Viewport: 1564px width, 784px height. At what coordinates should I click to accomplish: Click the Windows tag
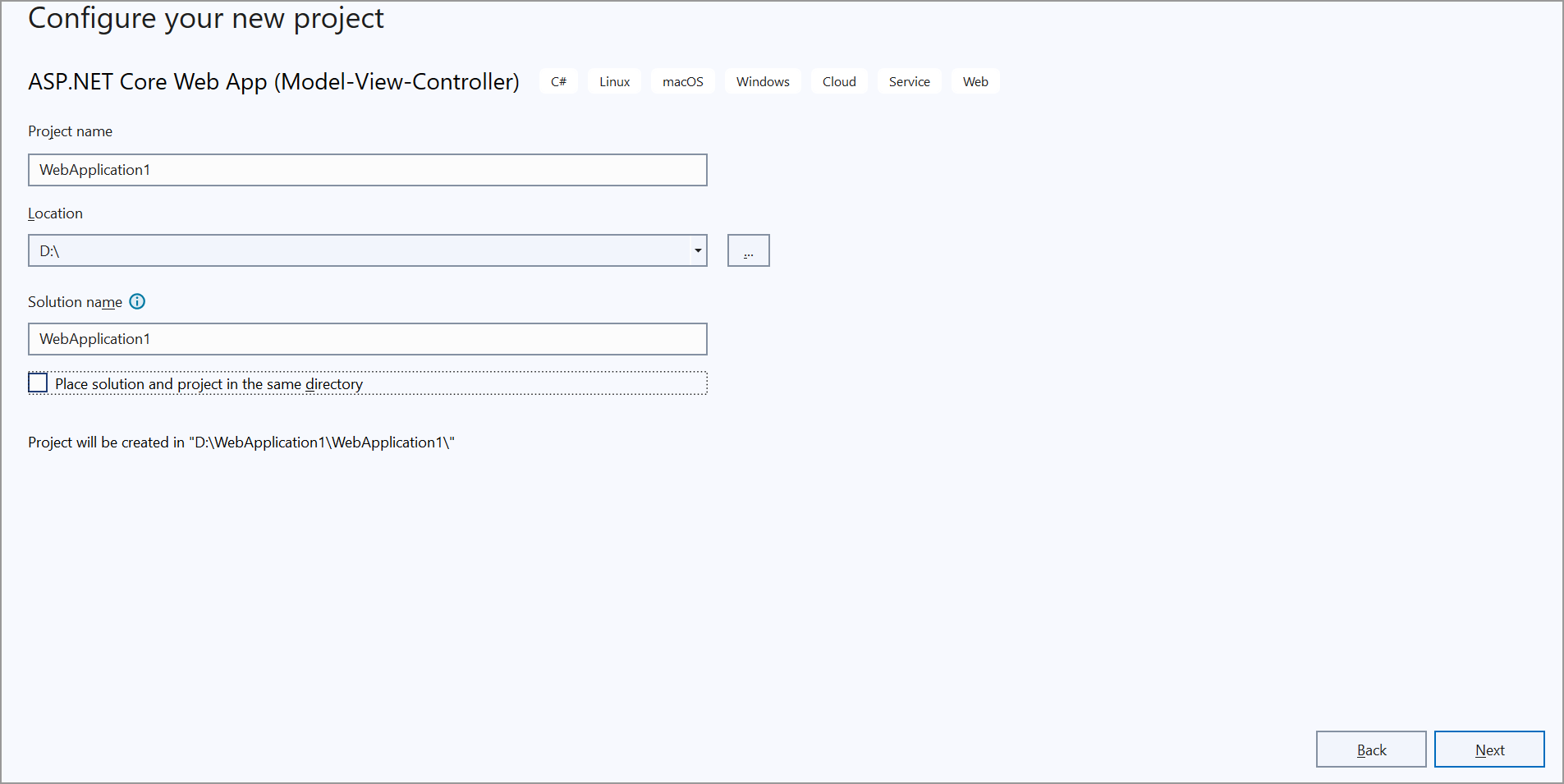tap(763, 81)
